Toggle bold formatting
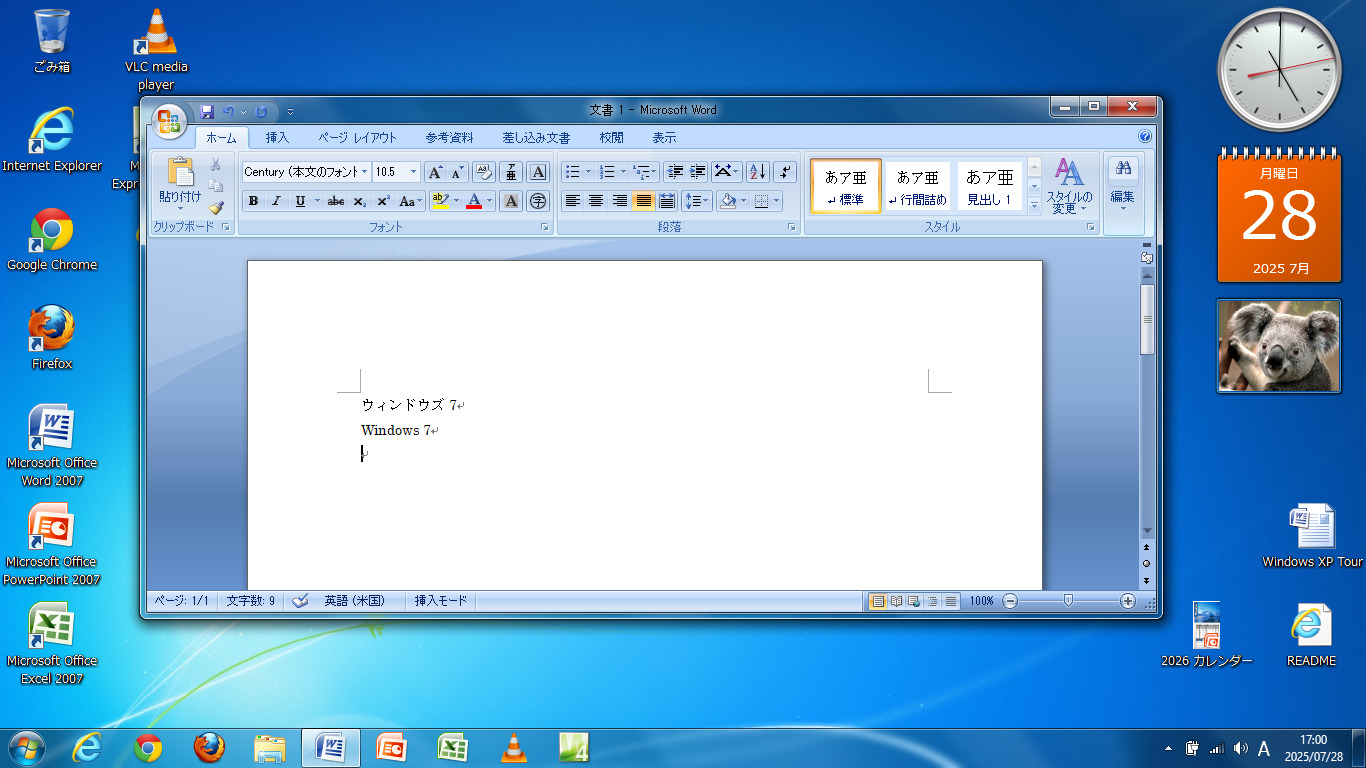1366x768 pixels. (x=253, y=201)
